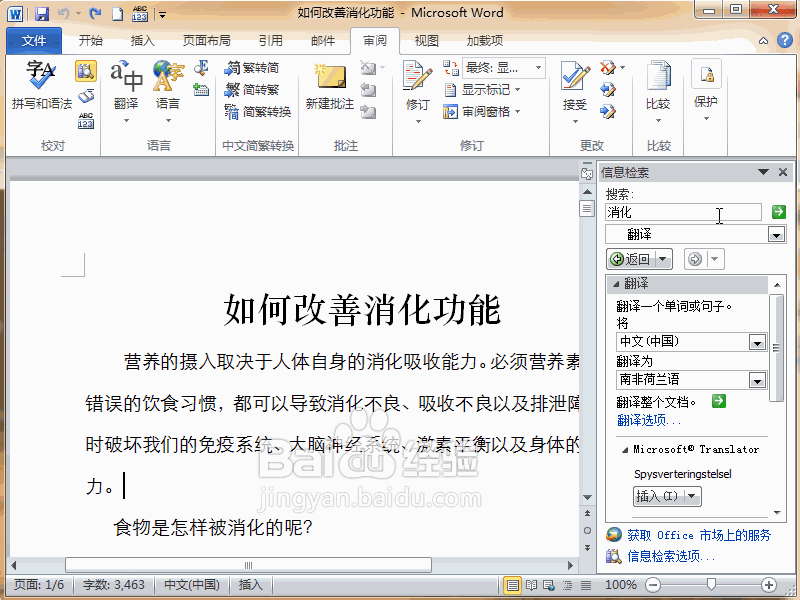
Task: Open the 文件 menu
Action: click(x=33, y=40)
